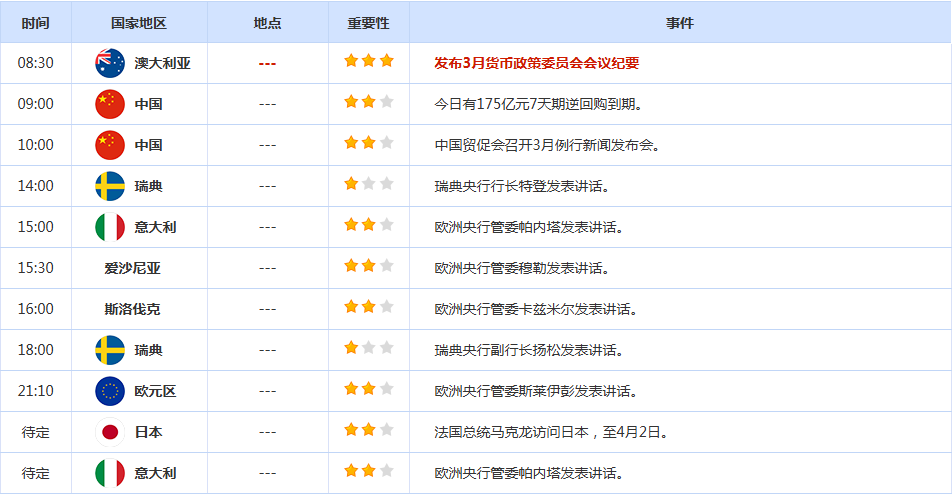Image resolution: width=952 pixels, height=494 pixels.
Task: Click the three-star rating in the 08:30 row
Action: point(368,61)
